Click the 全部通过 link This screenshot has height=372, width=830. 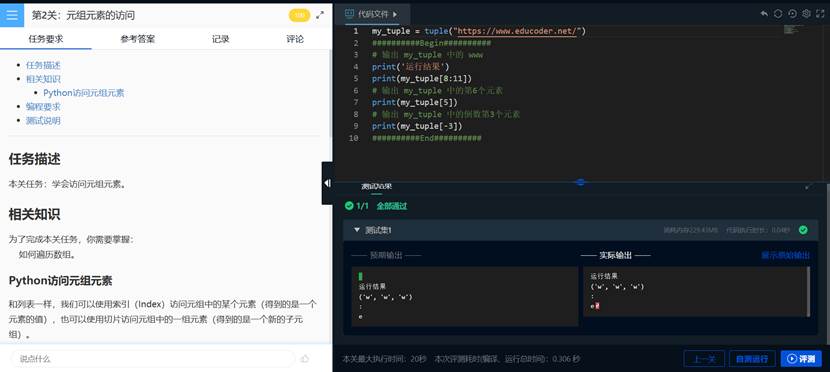coord(392,206)
